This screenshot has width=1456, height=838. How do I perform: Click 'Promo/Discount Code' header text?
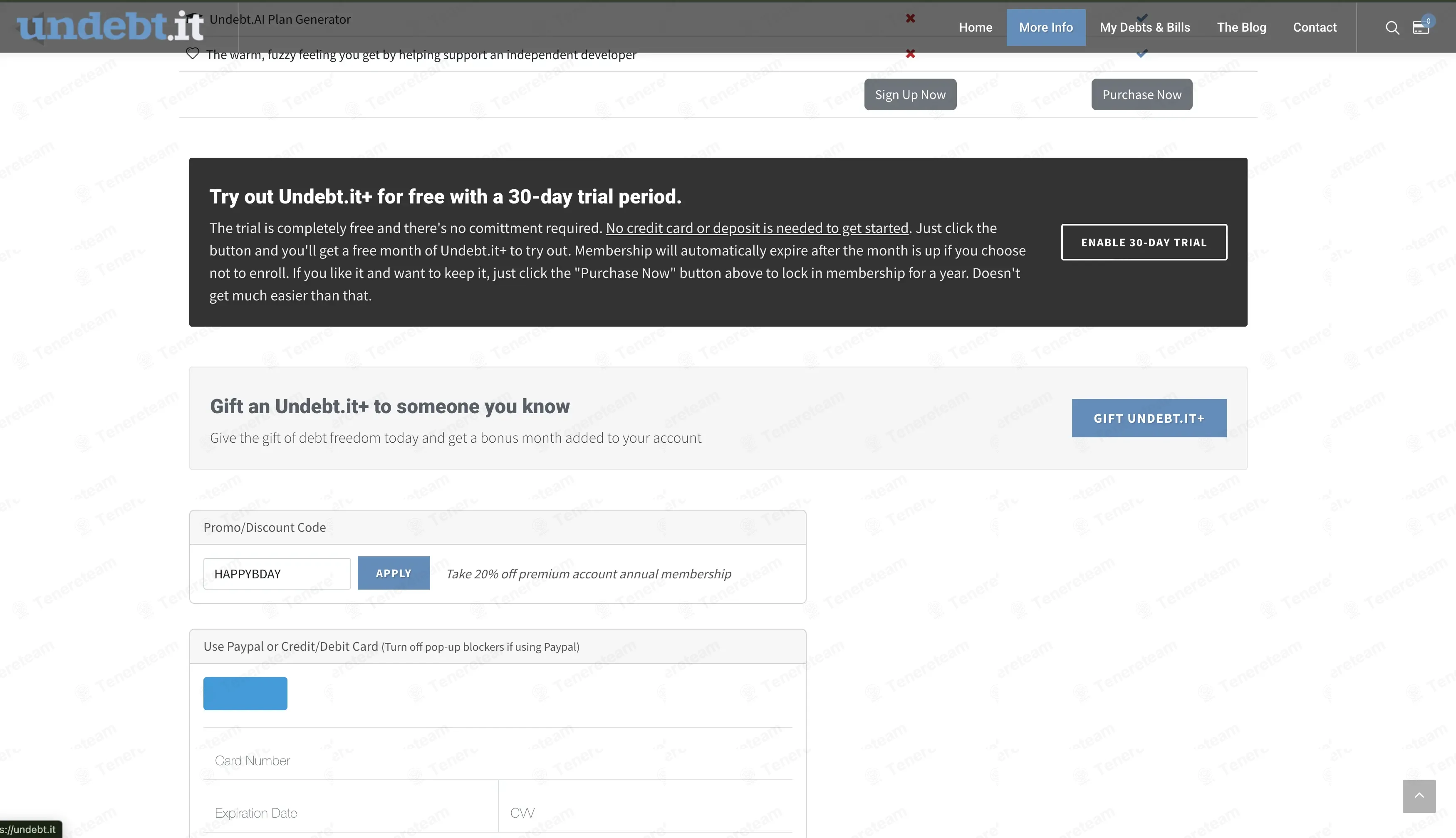264,527
